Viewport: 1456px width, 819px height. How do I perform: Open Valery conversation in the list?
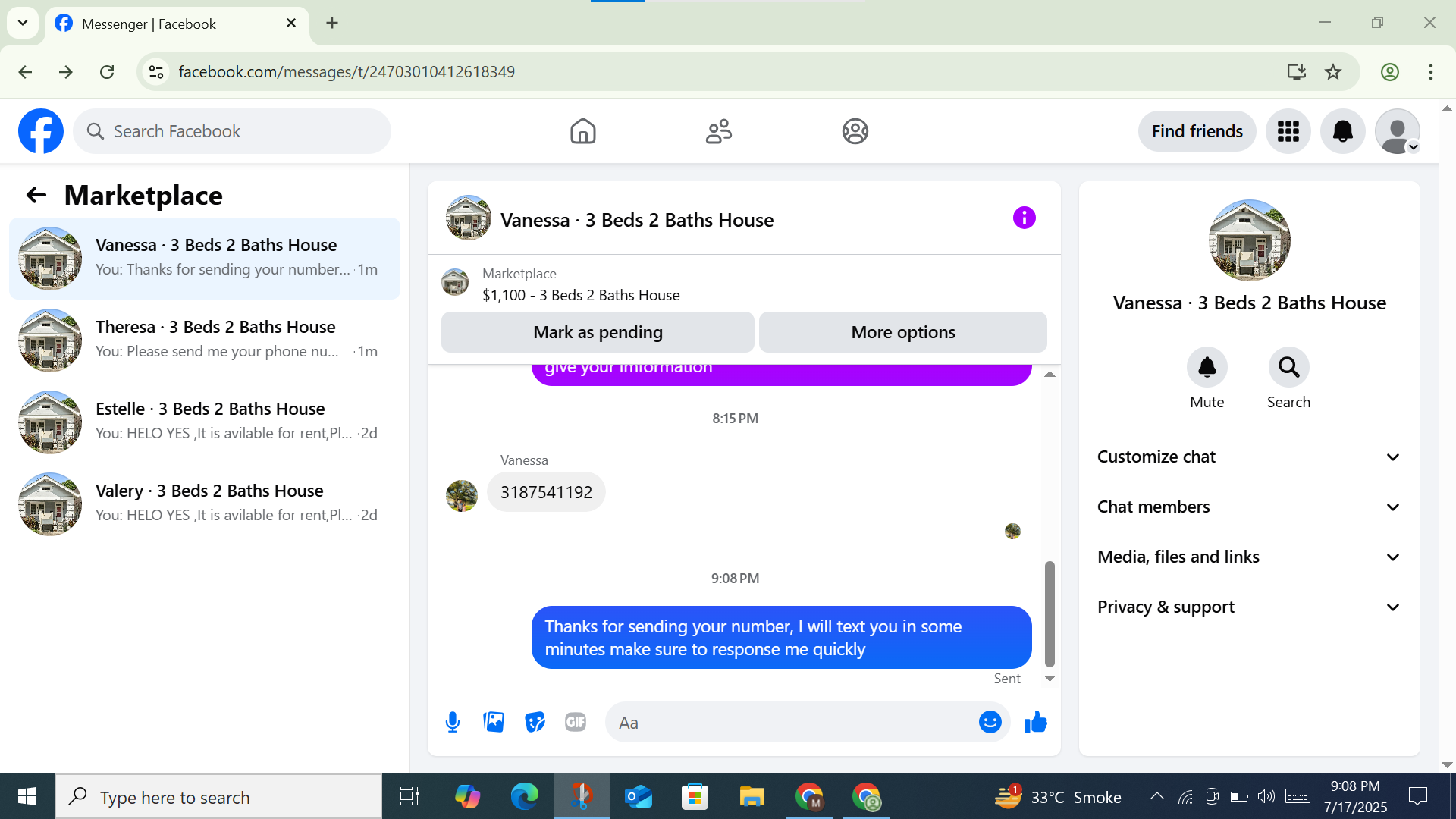205,504
